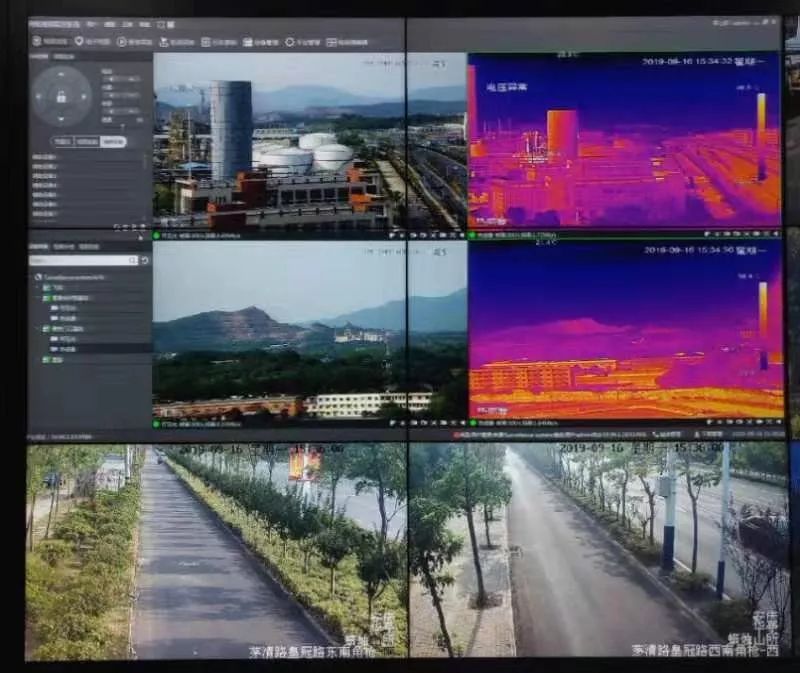Expand the root node of the device tree
This screenshot has width=800, height=673.
(x=37, y=277)
